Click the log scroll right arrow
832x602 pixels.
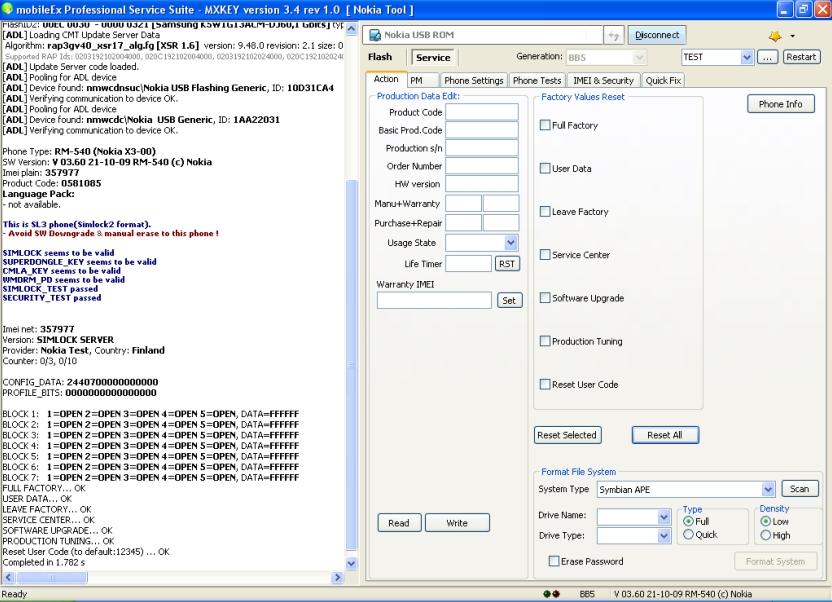[337, 577]
